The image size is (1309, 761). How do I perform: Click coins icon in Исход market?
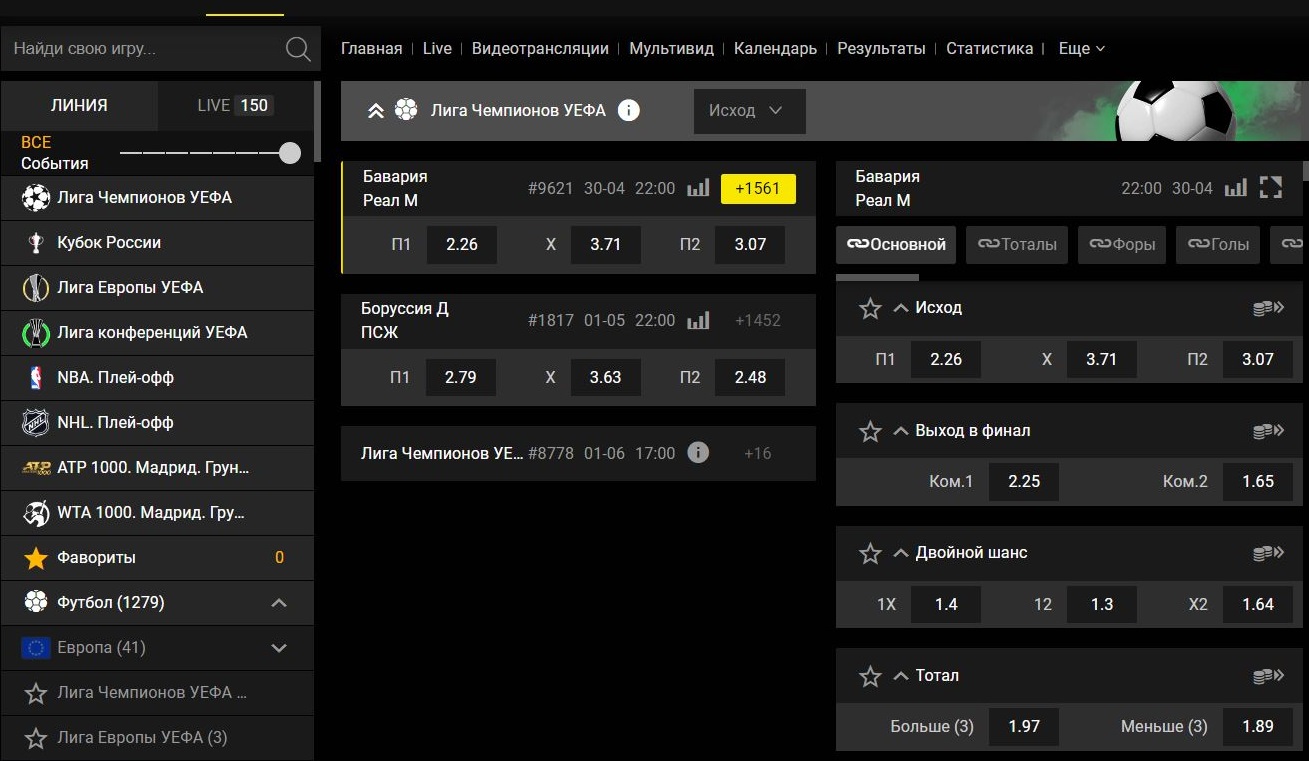pyautogui.click(x=1268, y=308)
